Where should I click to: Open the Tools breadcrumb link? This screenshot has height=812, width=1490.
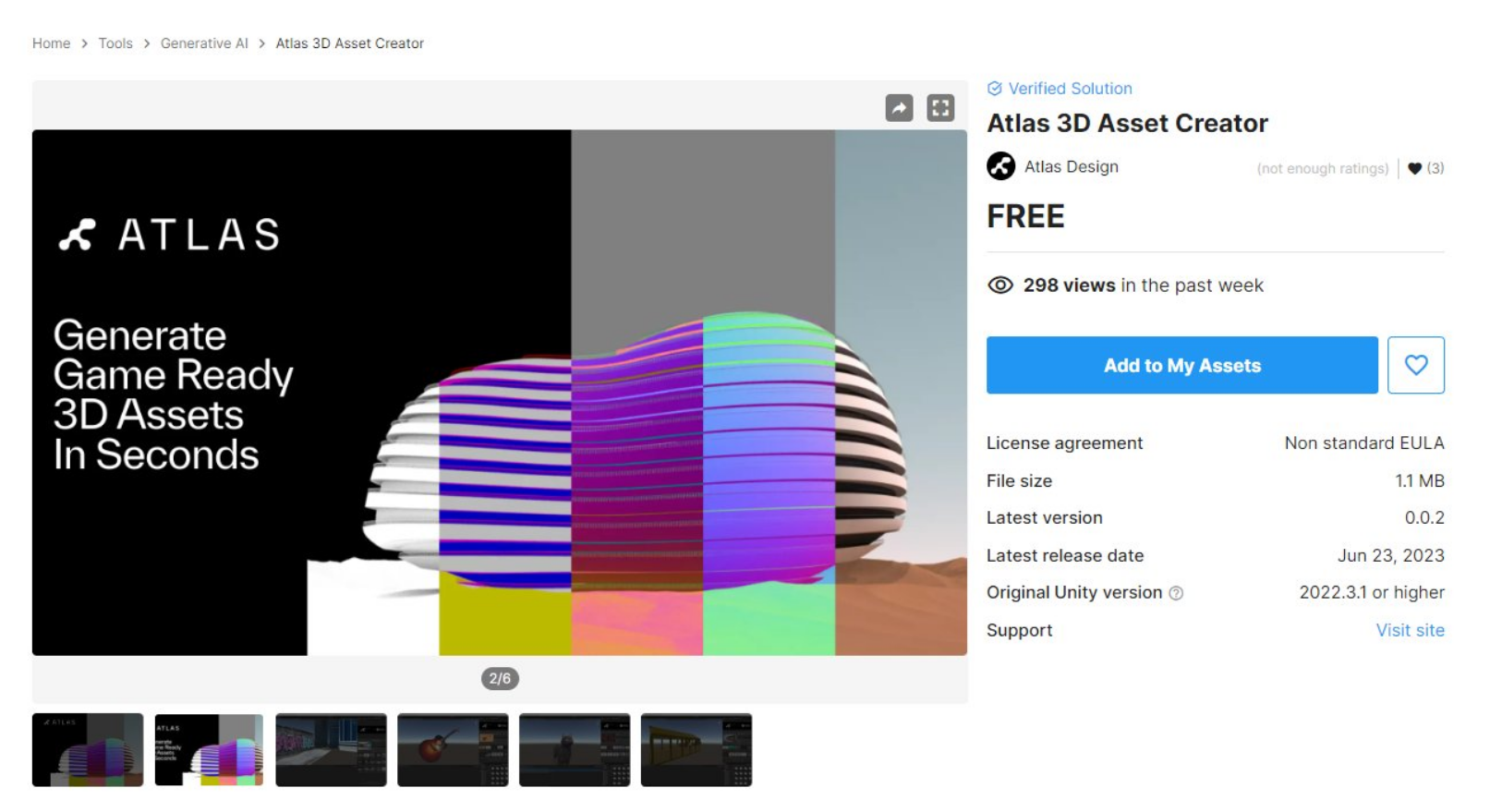tap(115, 43)
